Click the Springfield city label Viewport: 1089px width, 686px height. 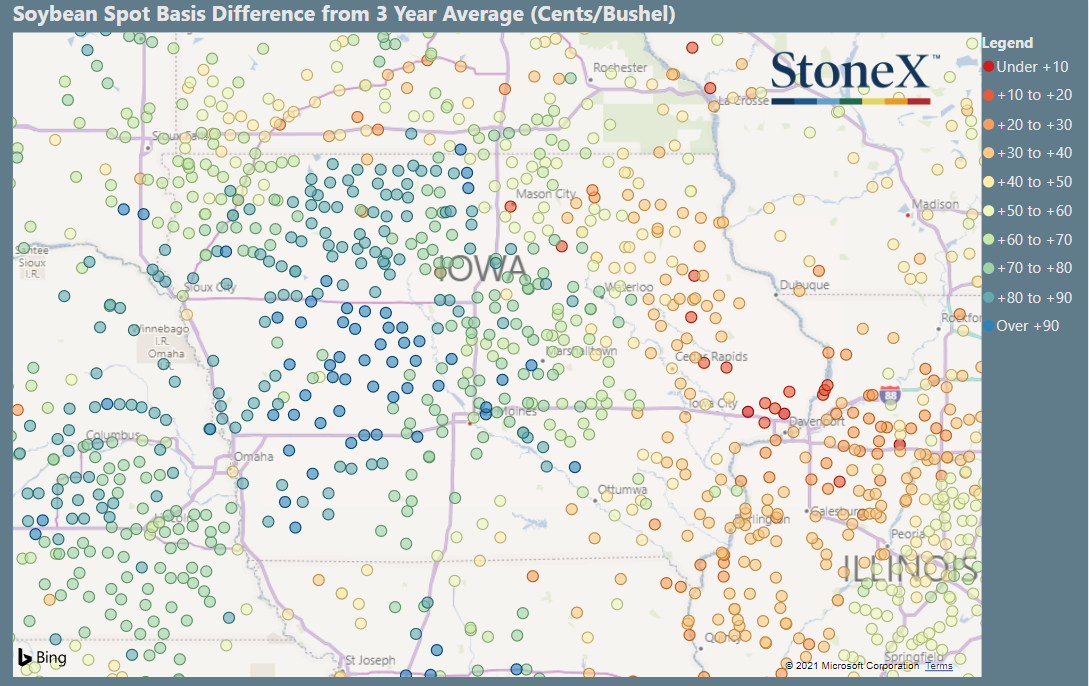point(914,657)
